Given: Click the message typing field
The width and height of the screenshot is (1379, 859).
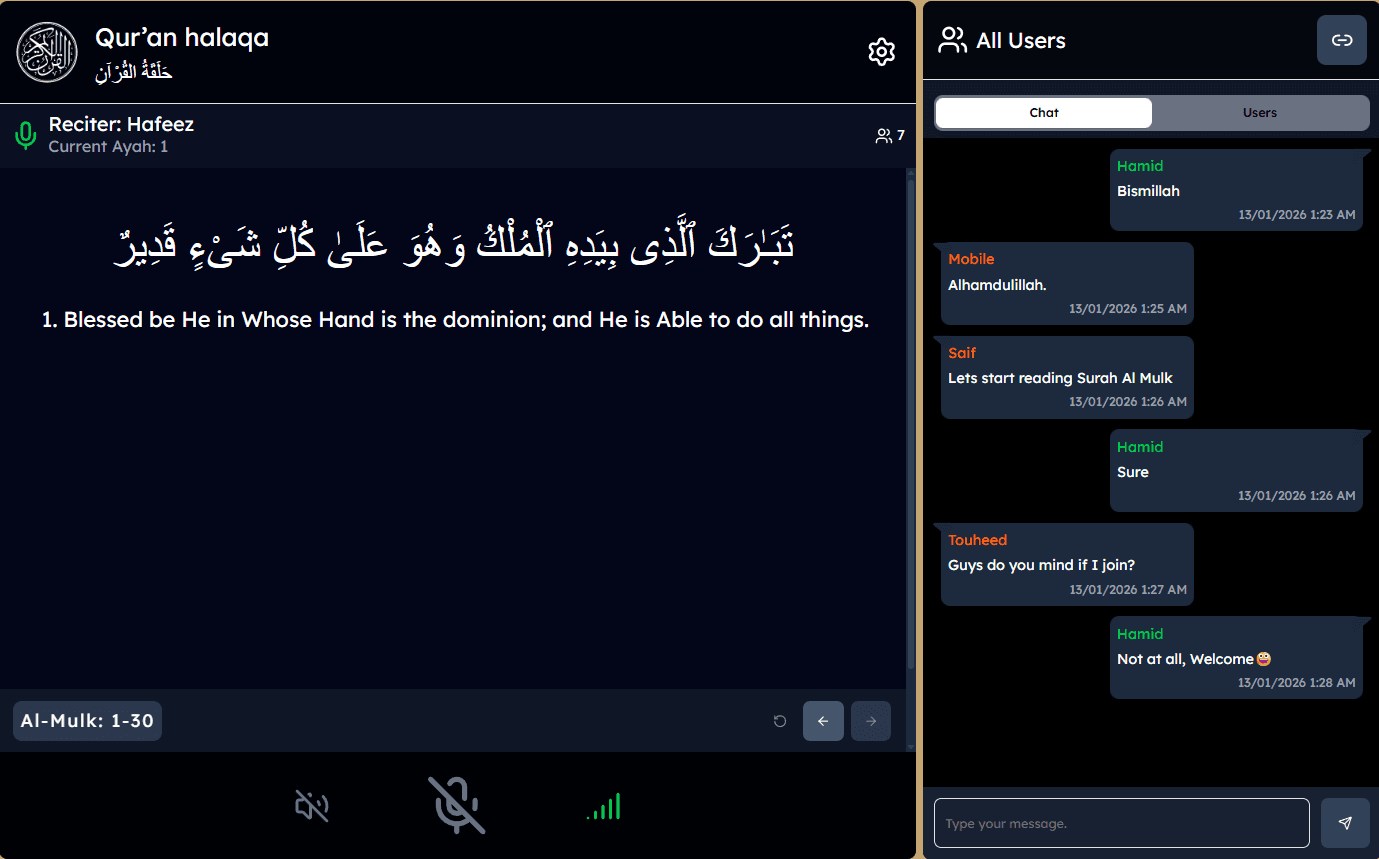Looking at the screenshot, I should [x=1120, y=822].
